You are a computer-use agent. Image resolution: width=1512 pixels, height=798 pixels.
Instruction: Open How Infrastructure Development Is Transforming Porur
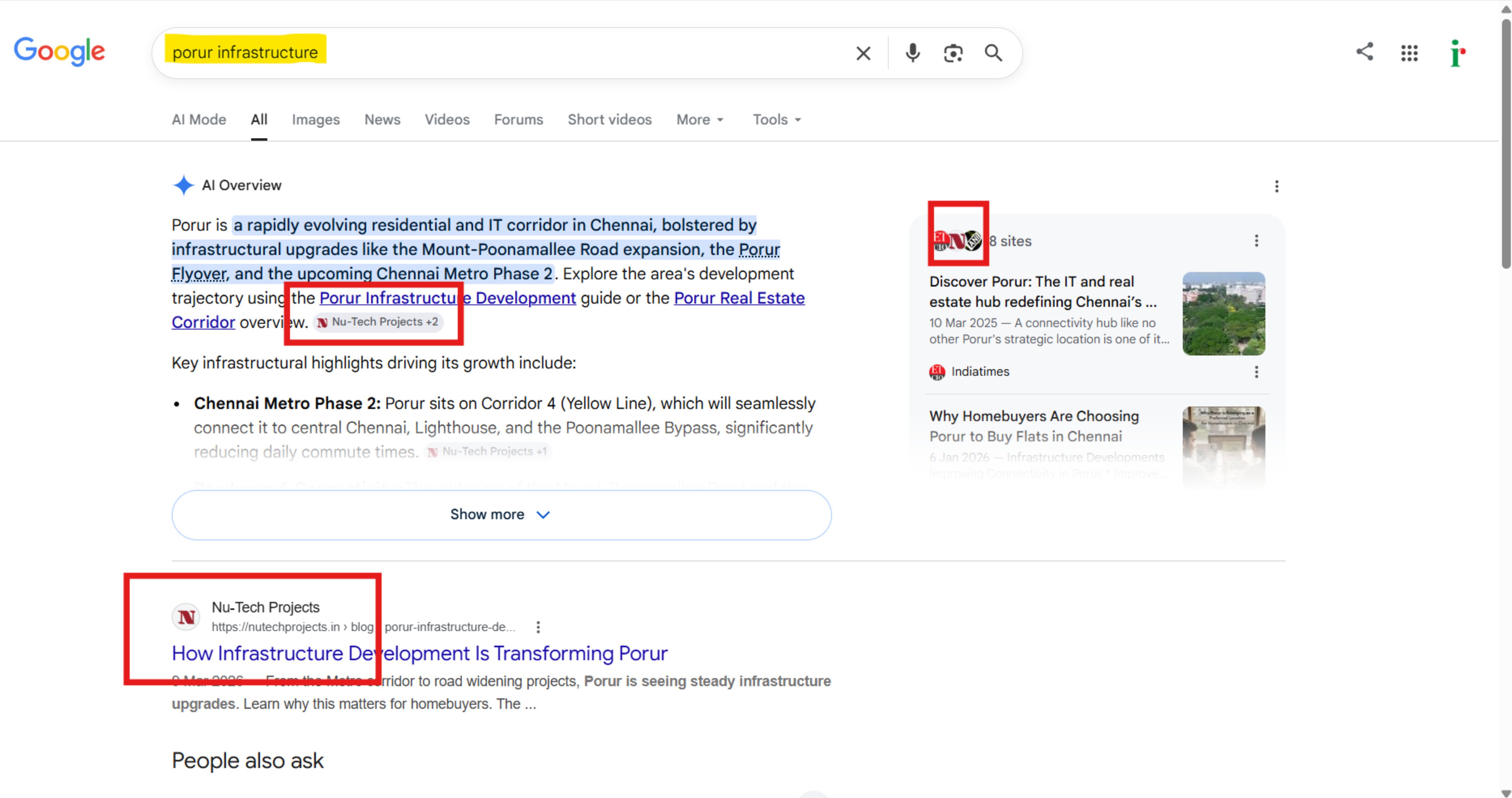coord(419,653)
